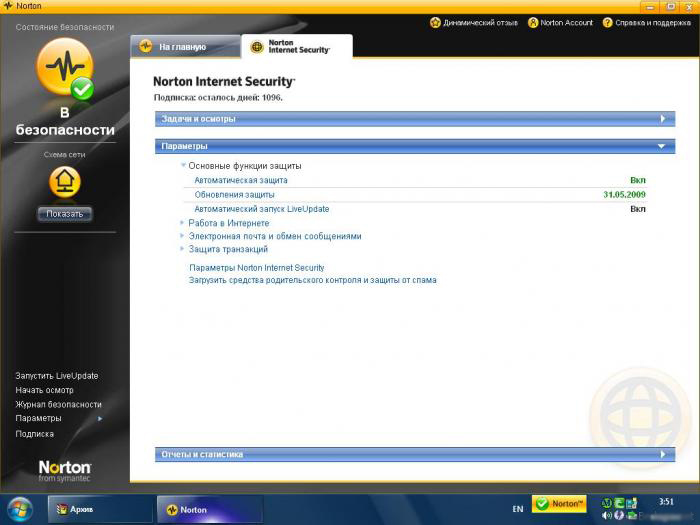Toggle Автоматический запуск LiveUpdate Вкл status

click(x=637, y=209)
